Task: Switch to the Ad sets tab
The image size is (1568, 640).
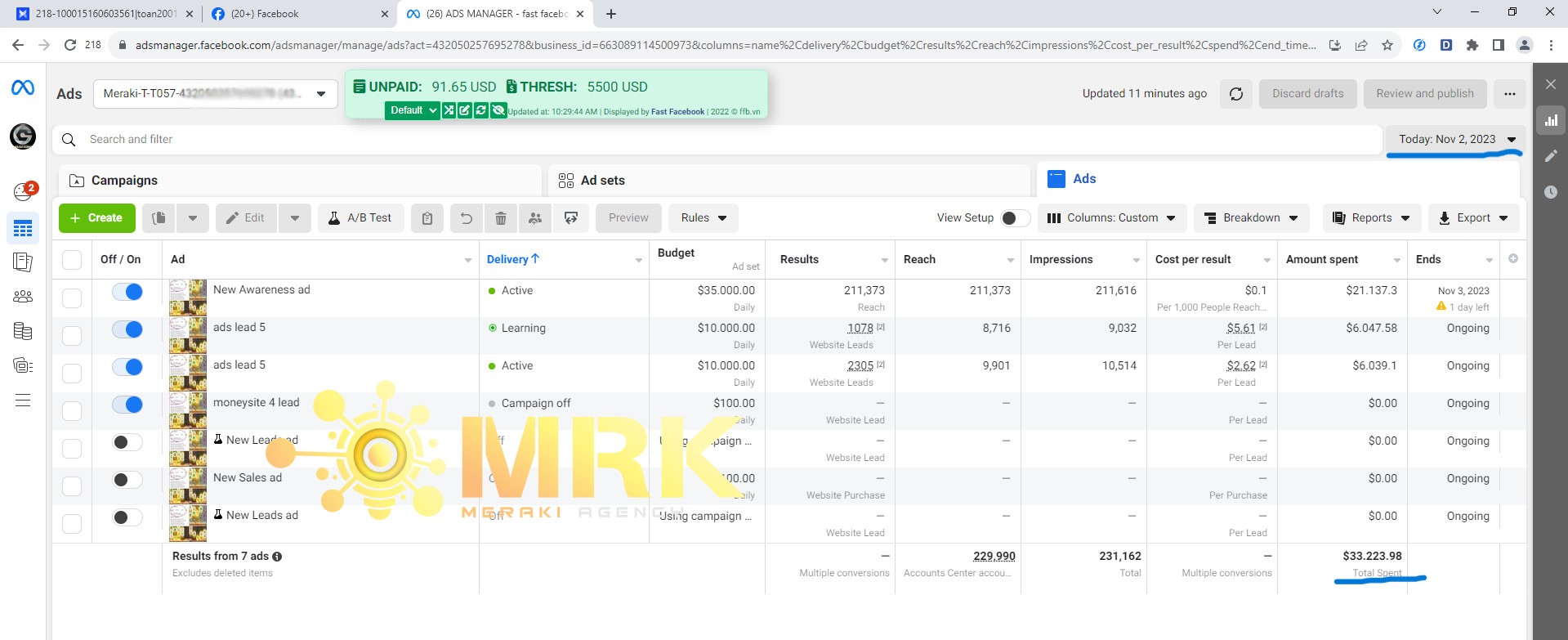Action: pyautogui.click(x=789, y=181)
